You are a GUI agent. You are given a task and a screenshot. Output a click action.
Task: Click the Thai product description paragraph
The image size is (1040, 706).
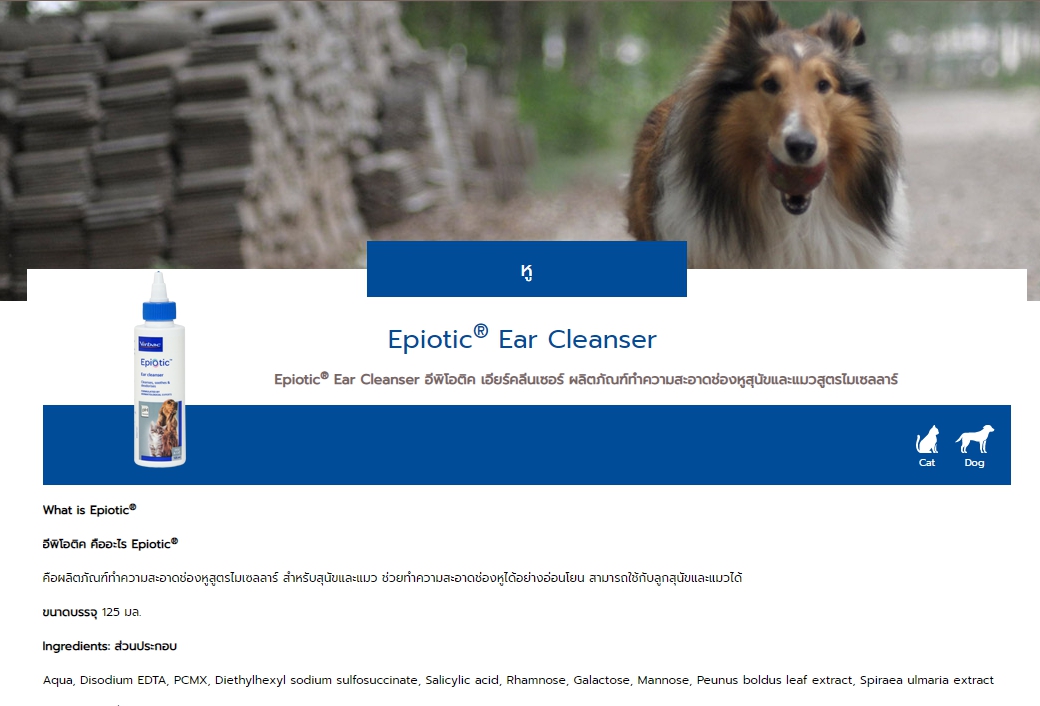click(x=392, y=577)
